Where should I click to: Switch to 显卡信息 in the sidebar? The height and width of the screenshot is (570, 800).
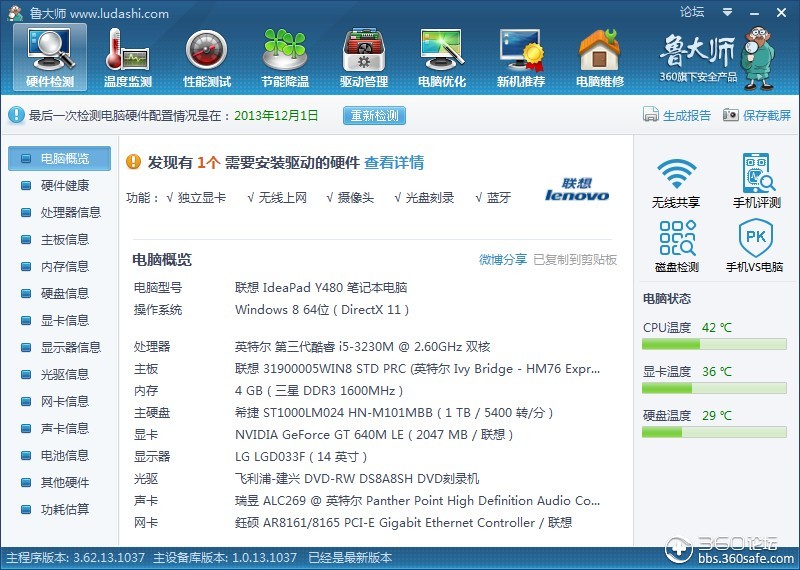point(64,320)
